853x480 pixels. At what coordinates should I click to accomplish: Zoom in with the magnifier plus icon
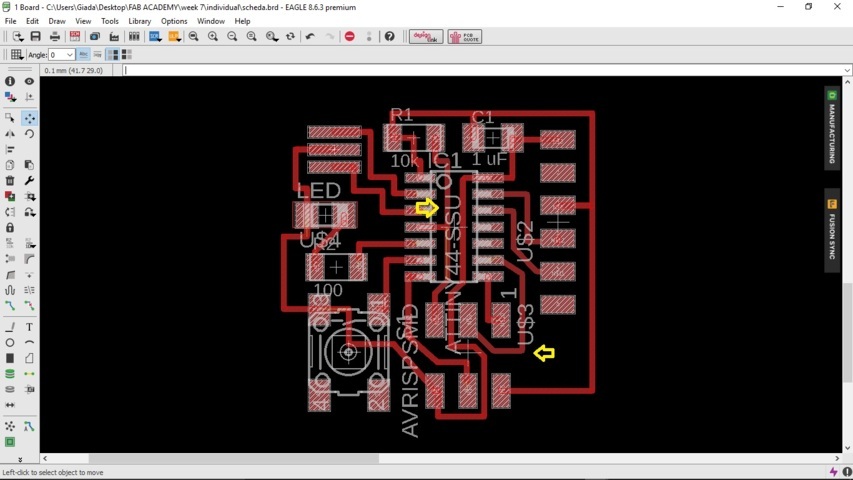[x=213, y=36]
